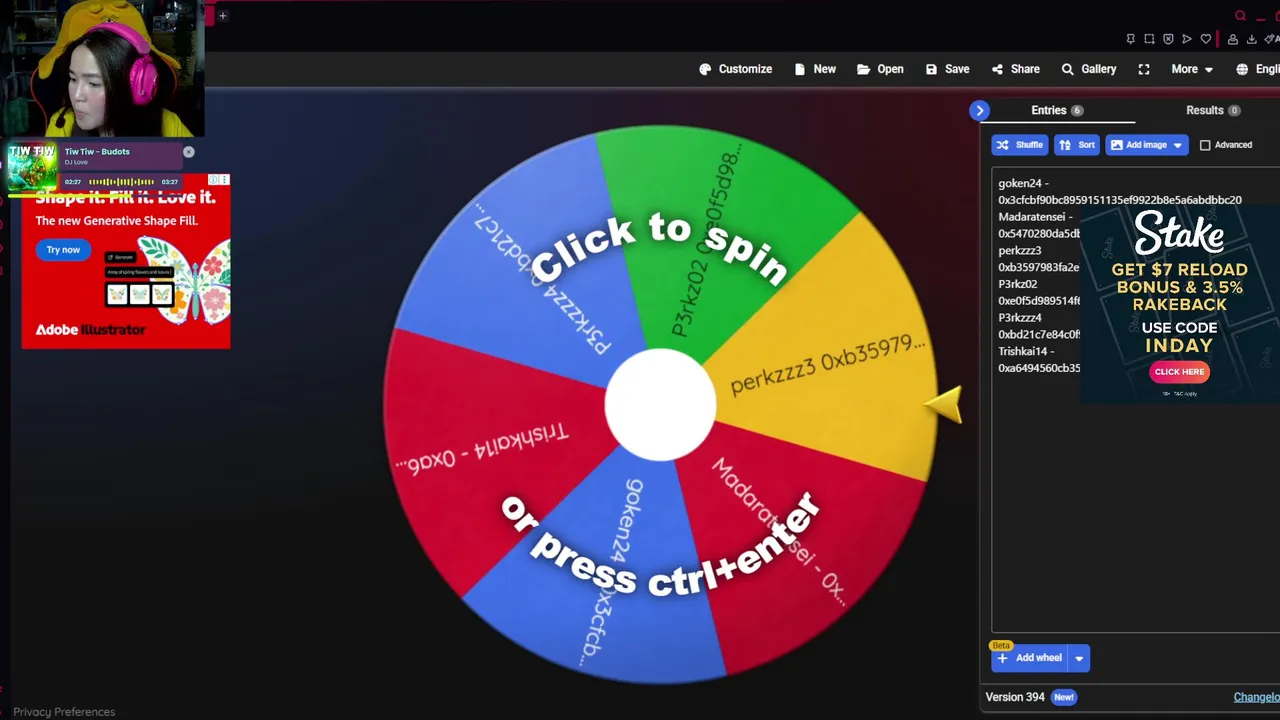1280x720 pixels.
Task: Open the browser downloads icon
Action: [1251, 39]
